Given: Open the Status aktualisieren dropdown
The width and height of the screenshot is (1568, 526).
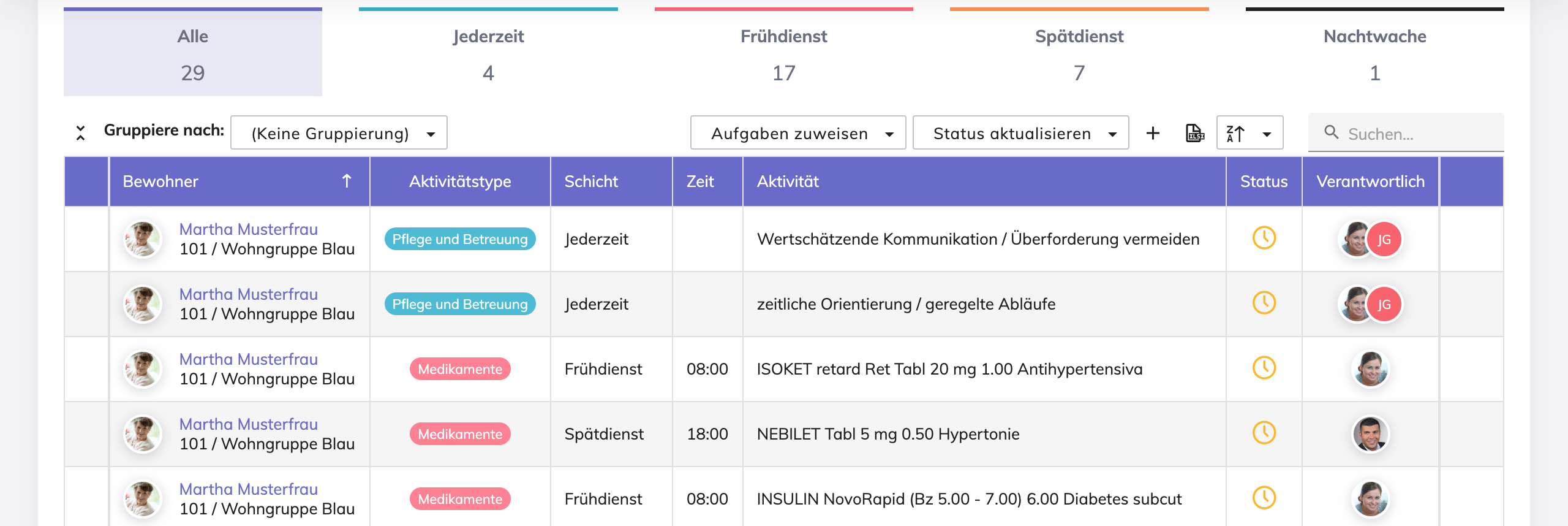Looking at the screenshot, I should [1020, 133].
